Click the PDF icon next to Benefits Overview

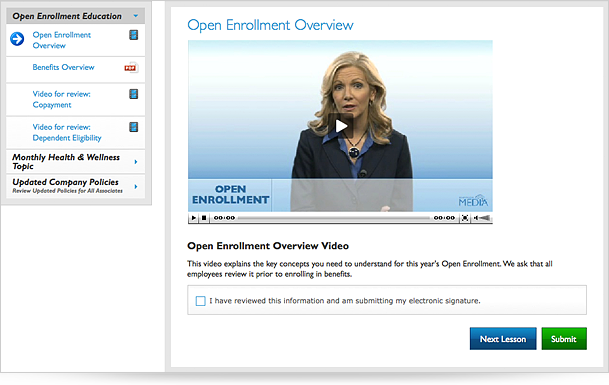[130, 68]
